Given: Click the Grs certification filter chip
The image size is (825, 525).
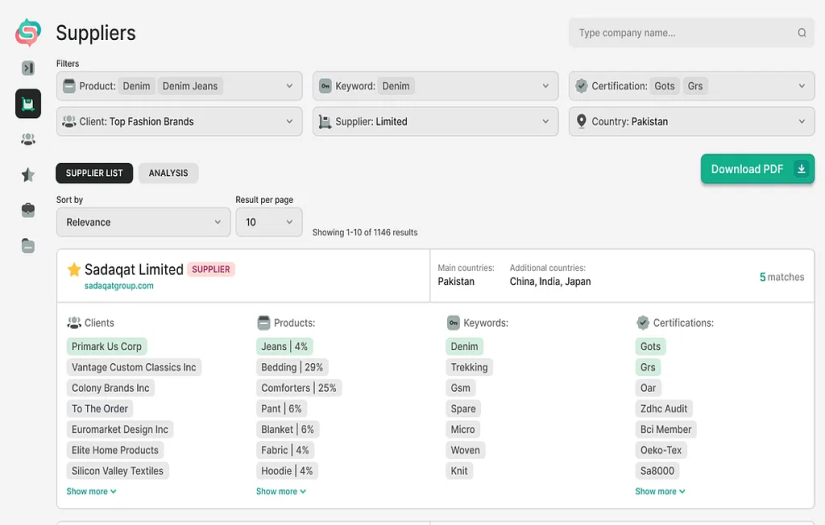Looking at the screenshot, I should (x=695, y=86).
